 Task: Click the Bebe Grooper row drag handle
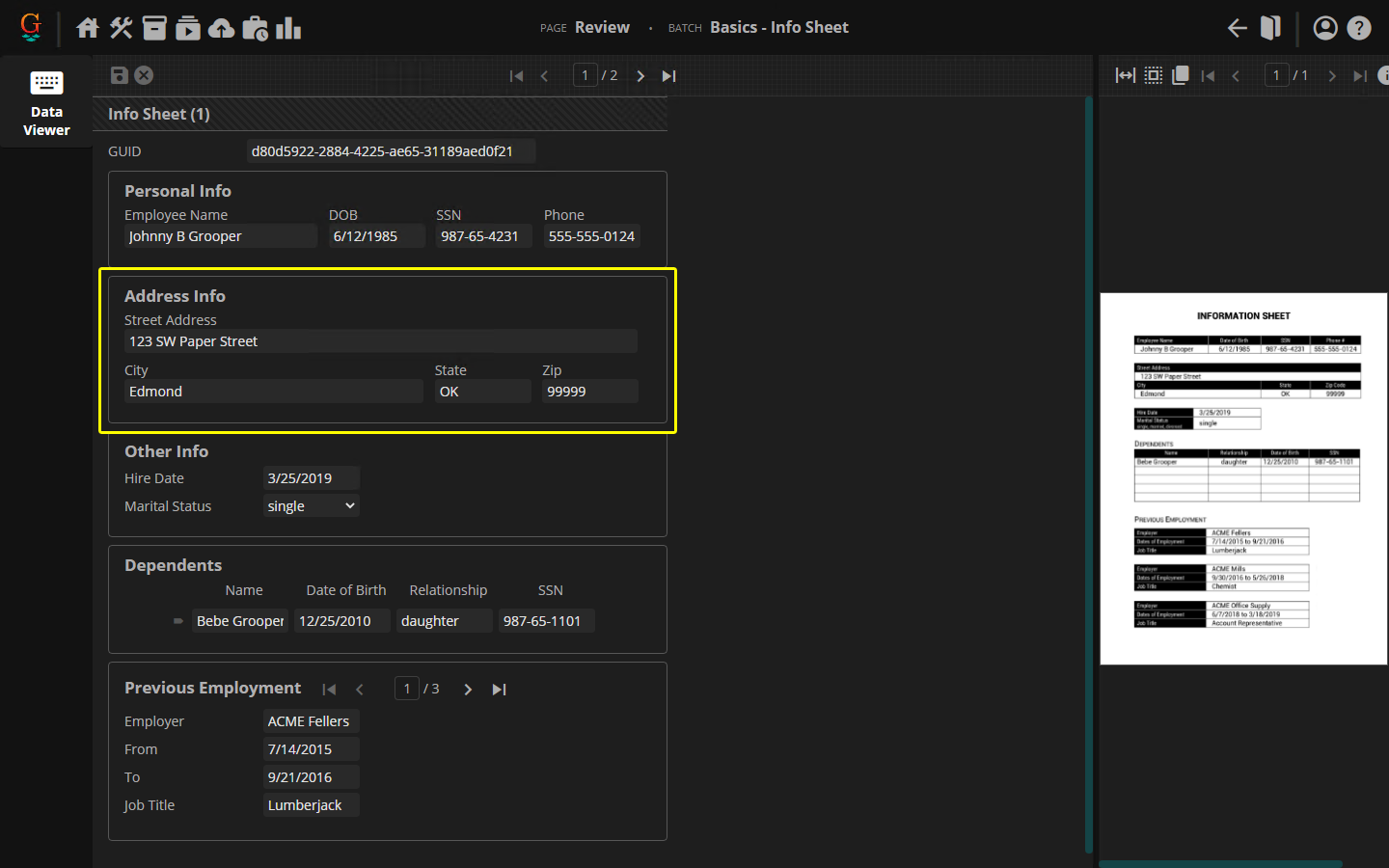pyautogui.click(x=178, y=621)
